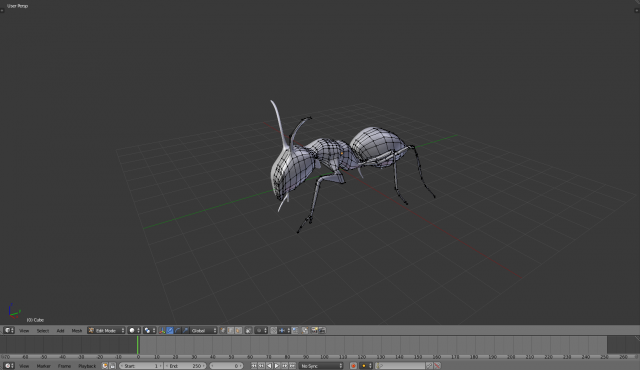The image size is (640, 370).
Task: Jump to the last frame
Action: point(292,366)
